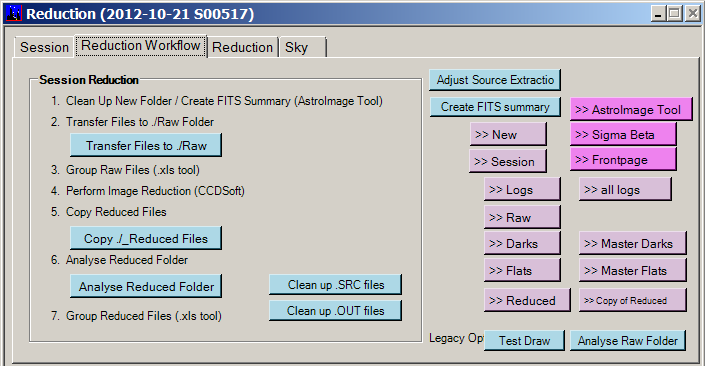The height and width of the screenshot is (366, 705).
Task: Select the Reduction Workflow tab
Action: click(140, 46)
